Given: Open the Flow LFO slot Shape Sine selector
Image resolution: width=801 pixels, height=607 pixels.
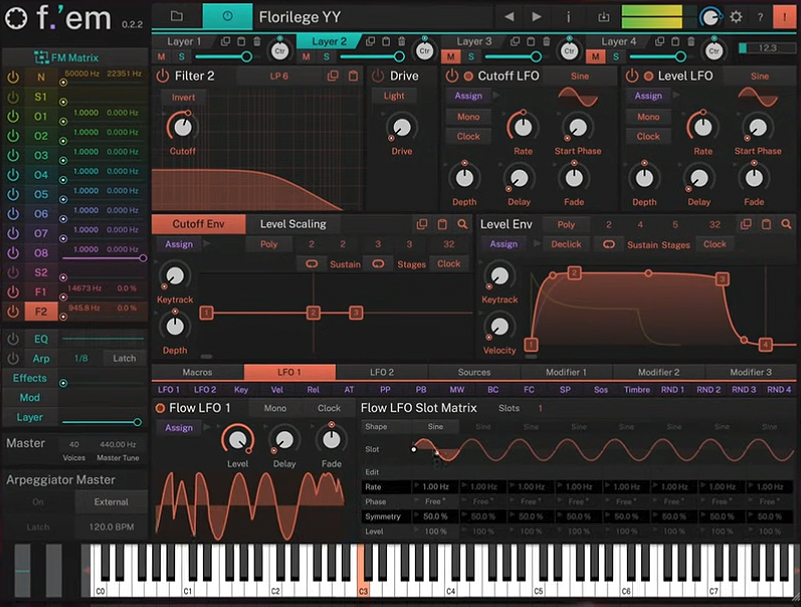Looking at the screenshot, I should tap(435, 427).
